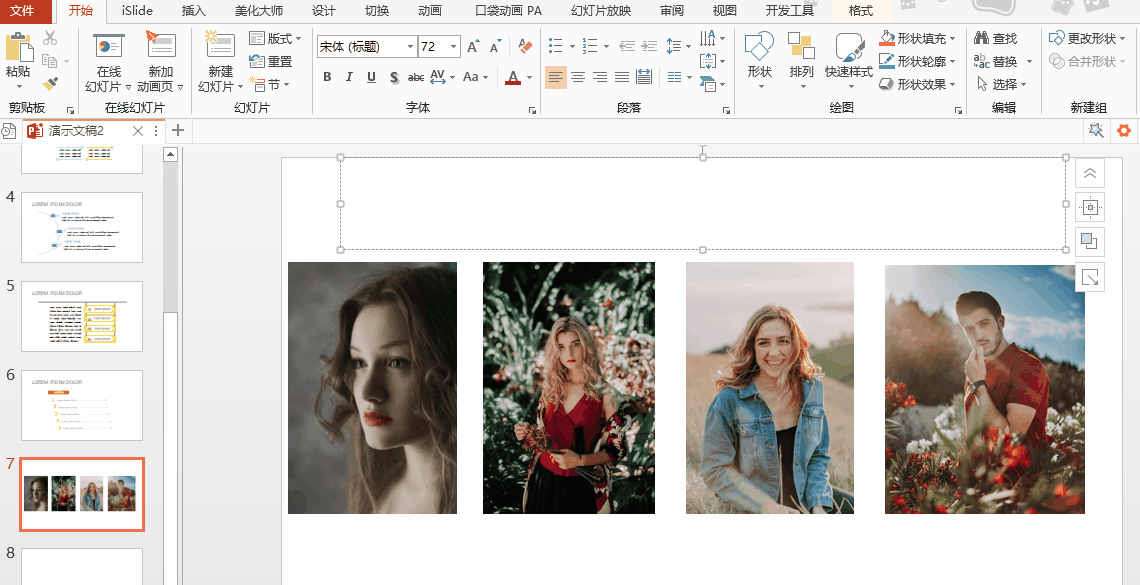Click the Cut scissors icon

coord(50,38)
